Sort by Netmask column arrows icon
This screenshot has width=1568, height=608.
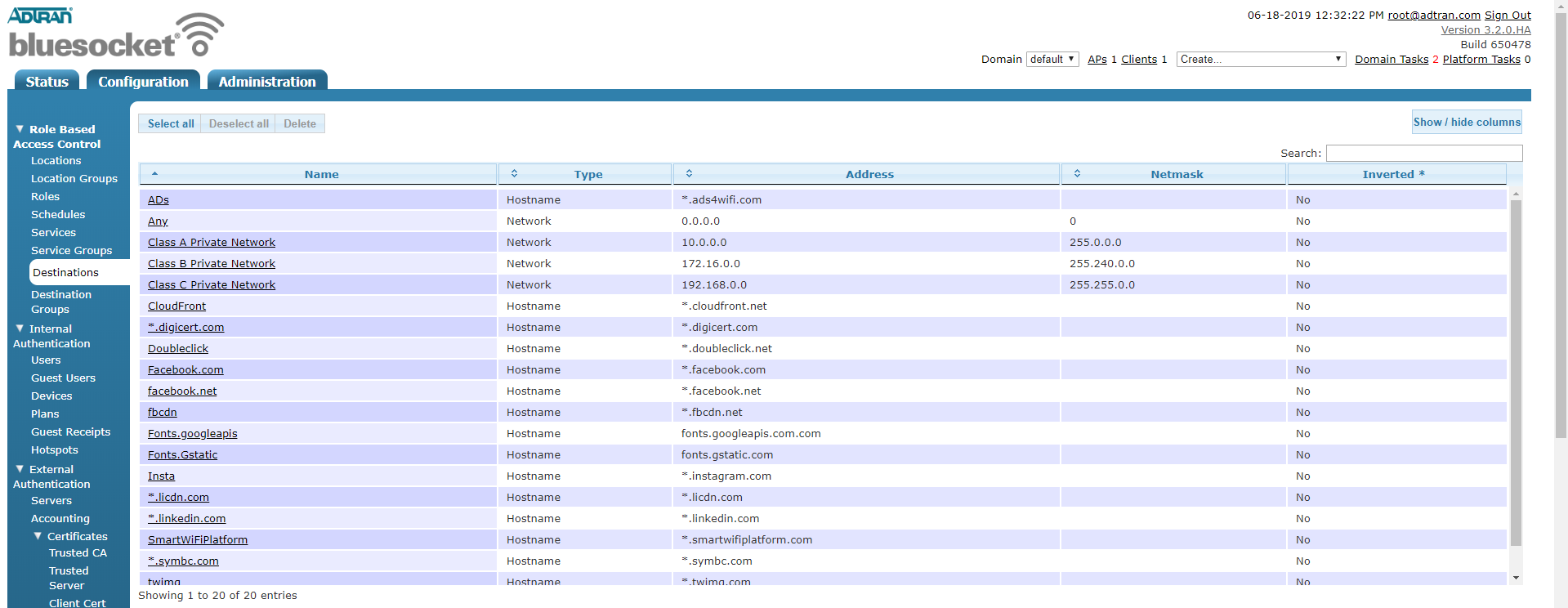1077,173
